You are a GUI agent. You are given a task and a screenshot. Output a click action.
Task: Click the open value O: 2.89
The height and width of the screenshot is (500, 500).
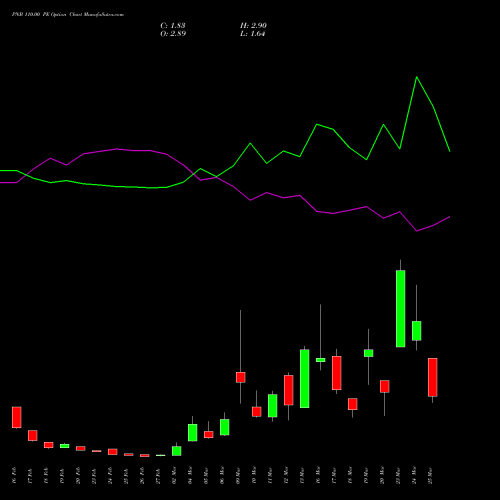click(x=173, y=33)
